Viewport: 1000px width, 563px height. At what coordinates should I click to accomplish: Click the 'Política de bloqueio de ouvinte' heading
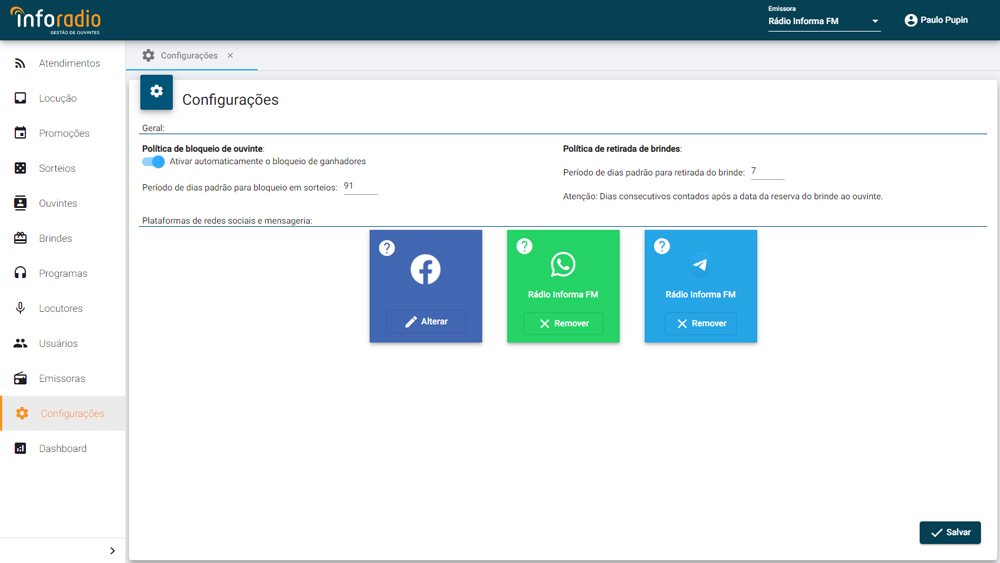coord(203,149)
